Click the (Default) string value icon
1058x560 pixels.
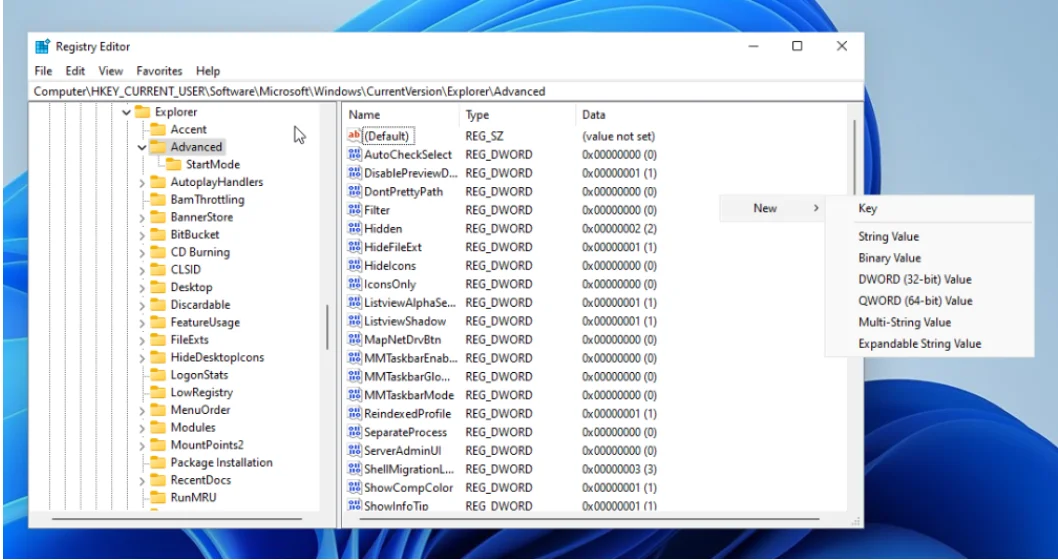point(354,136)
